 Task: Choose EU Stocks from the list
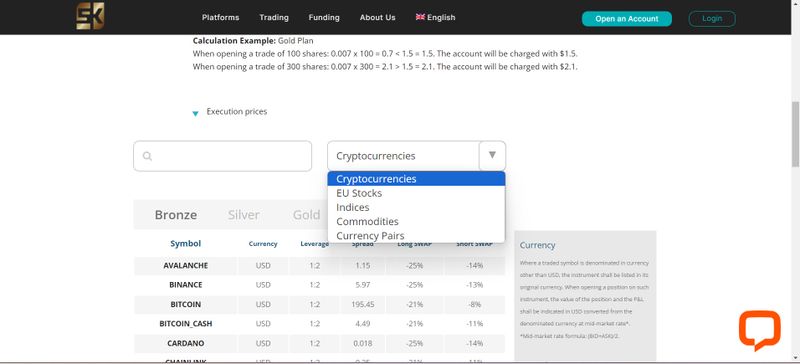[416, 193]
